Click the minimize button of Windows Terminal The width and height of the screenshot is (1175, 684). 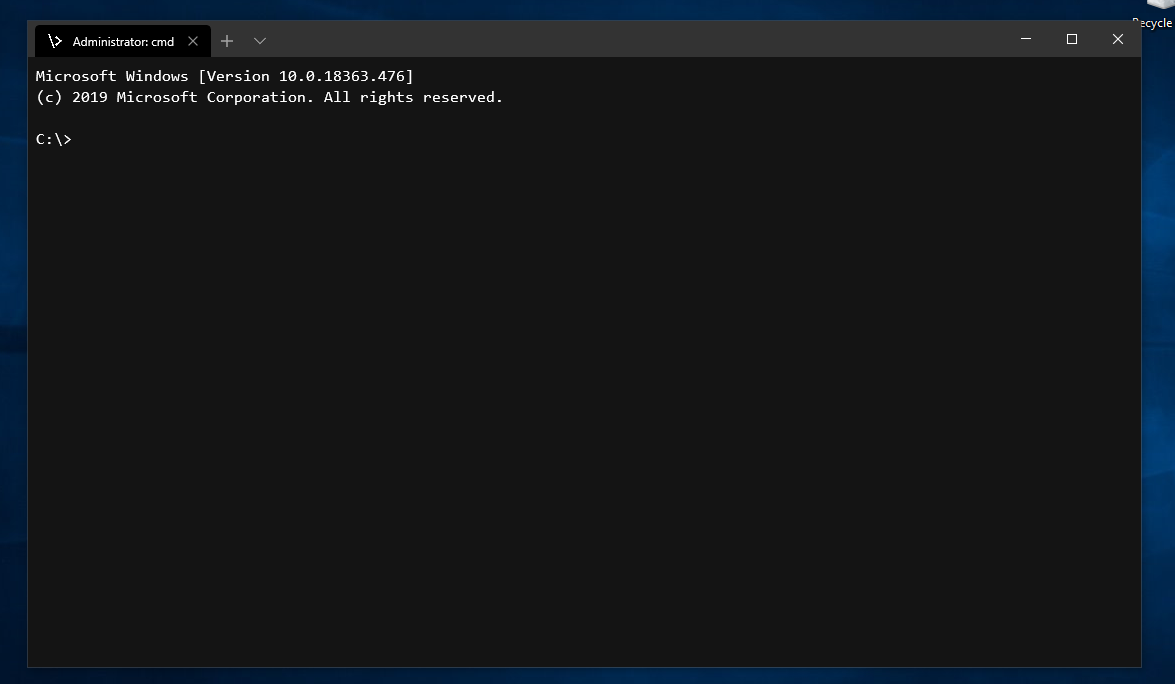tap(1025, 39)
